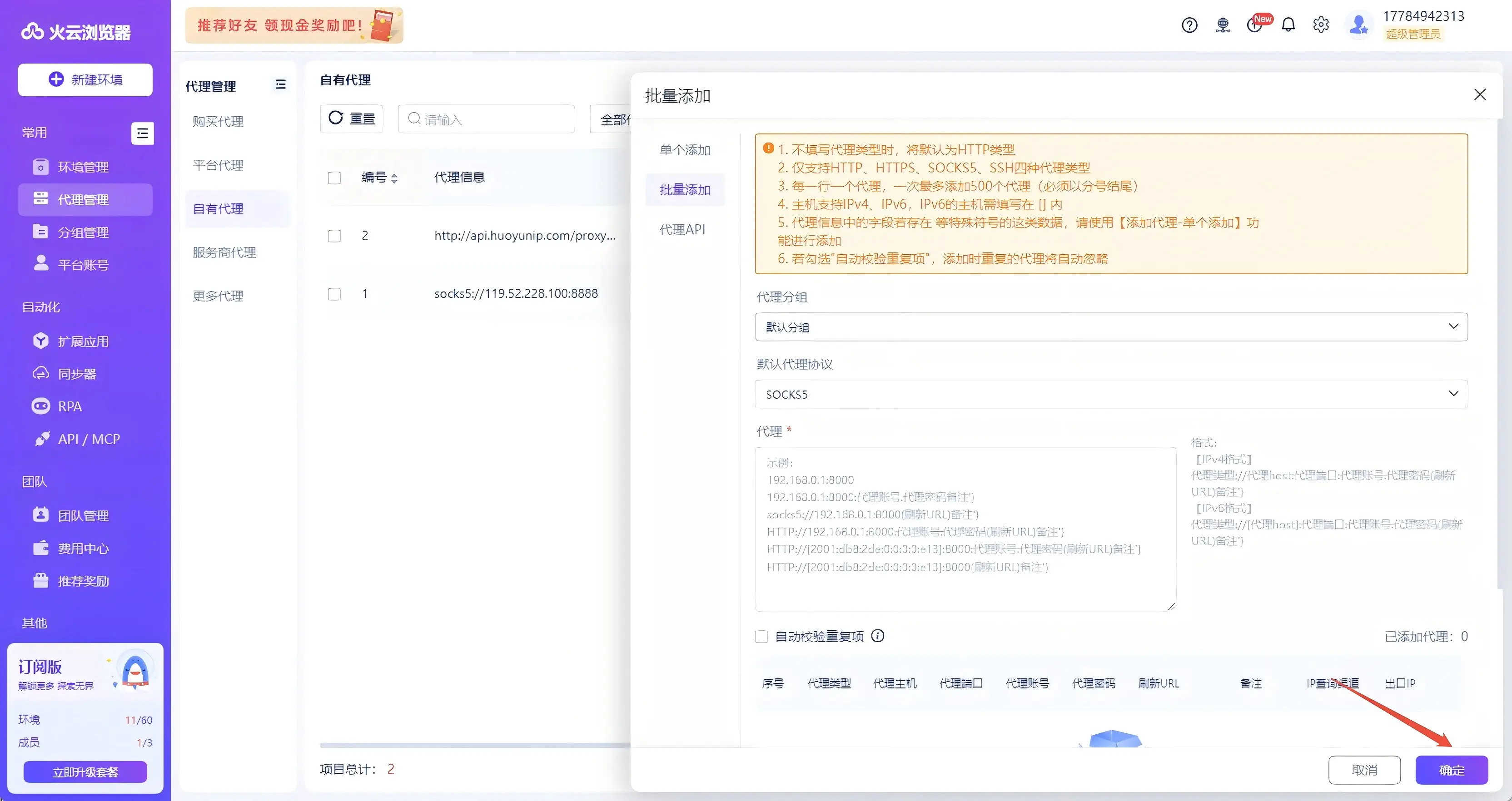Image resolution: width=1512 pixels, height=801 pixels.
Task: Open 平台账号 in the sidebar
Action: (x=85, y=265)
